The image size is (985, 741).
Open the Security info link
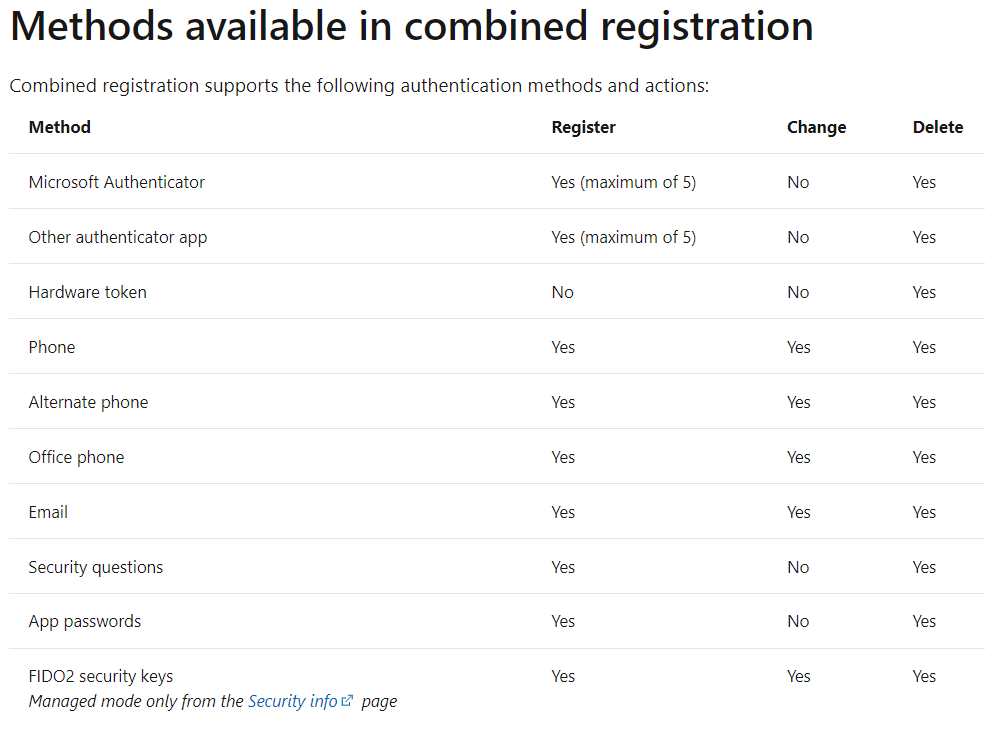click(x=293, y=701)
